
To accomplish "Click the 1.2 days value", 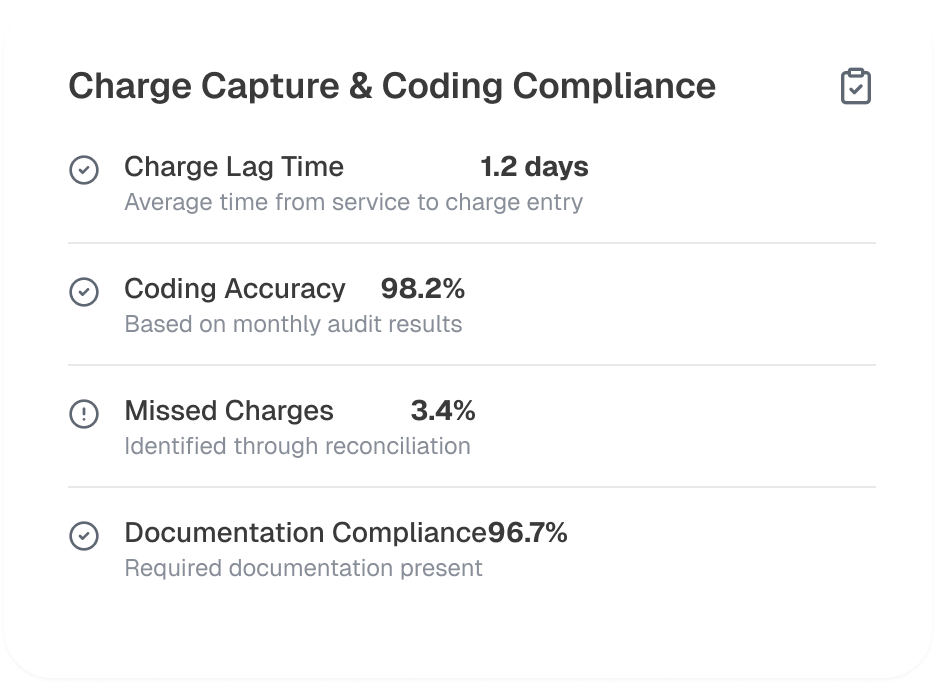I will [x=534, y=167].
